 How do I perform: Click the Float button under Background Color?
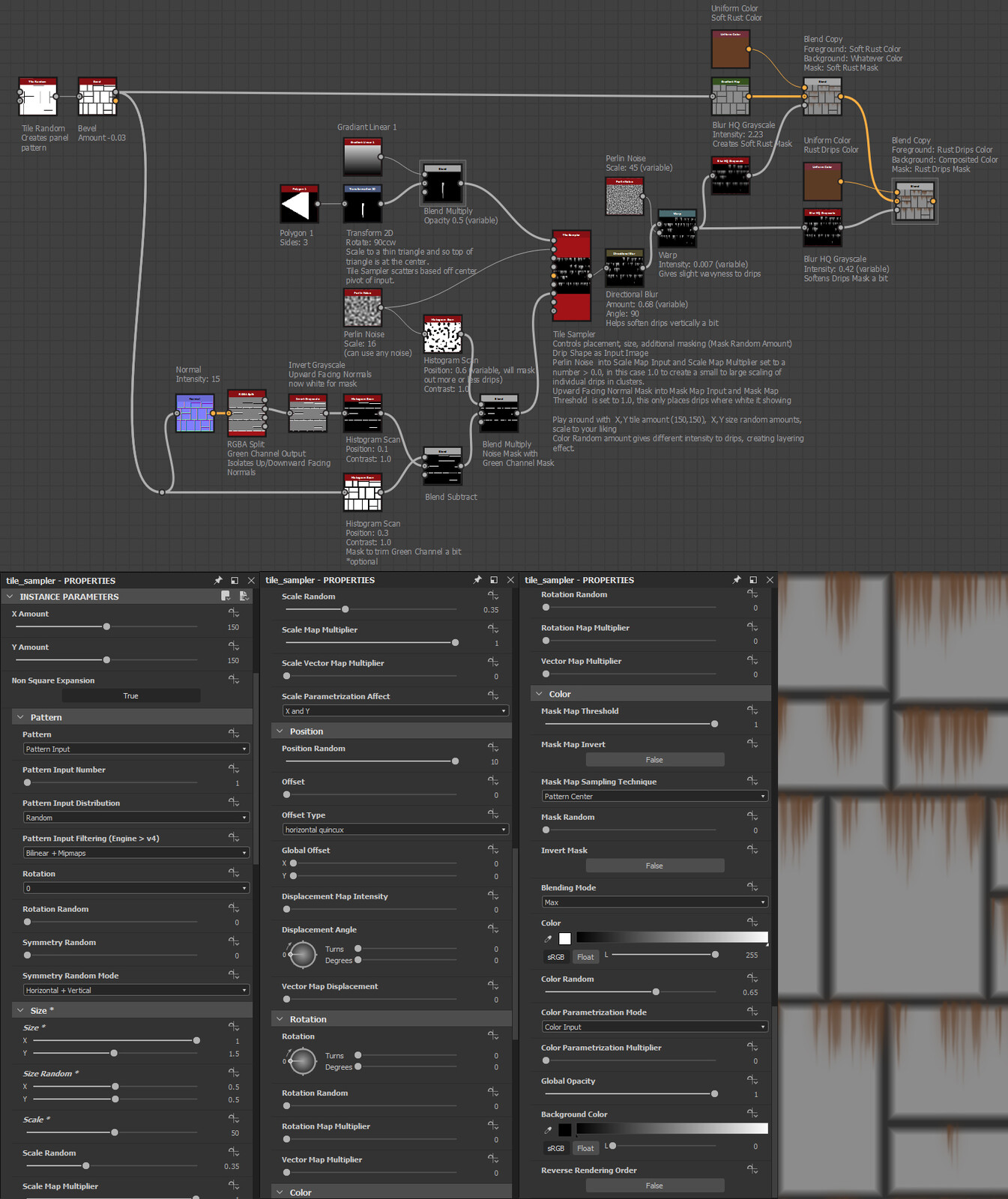tap(585, 1148)
